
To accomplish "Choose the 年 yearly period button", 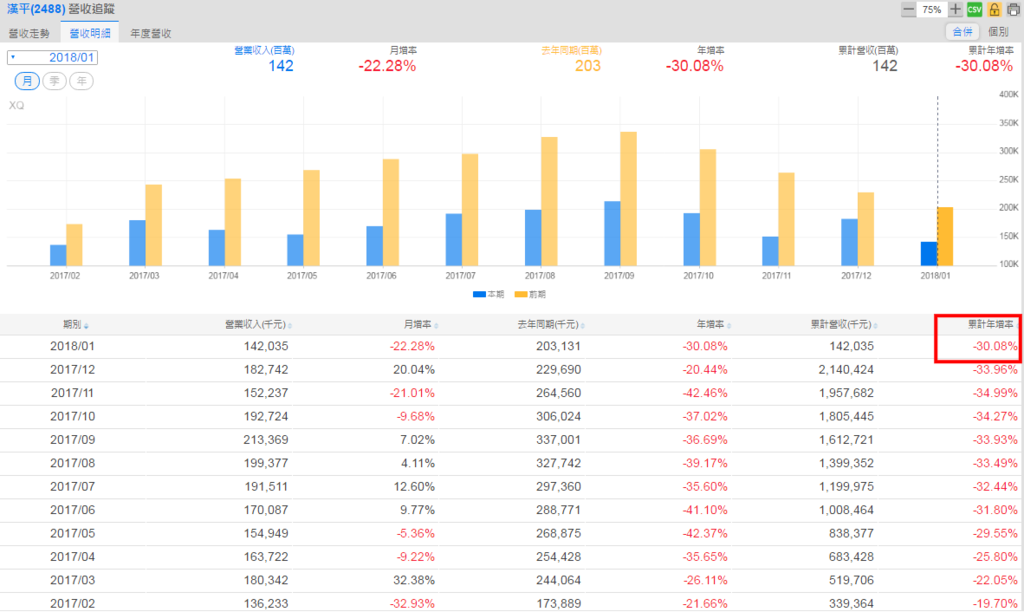I will (x=82, y=81).
